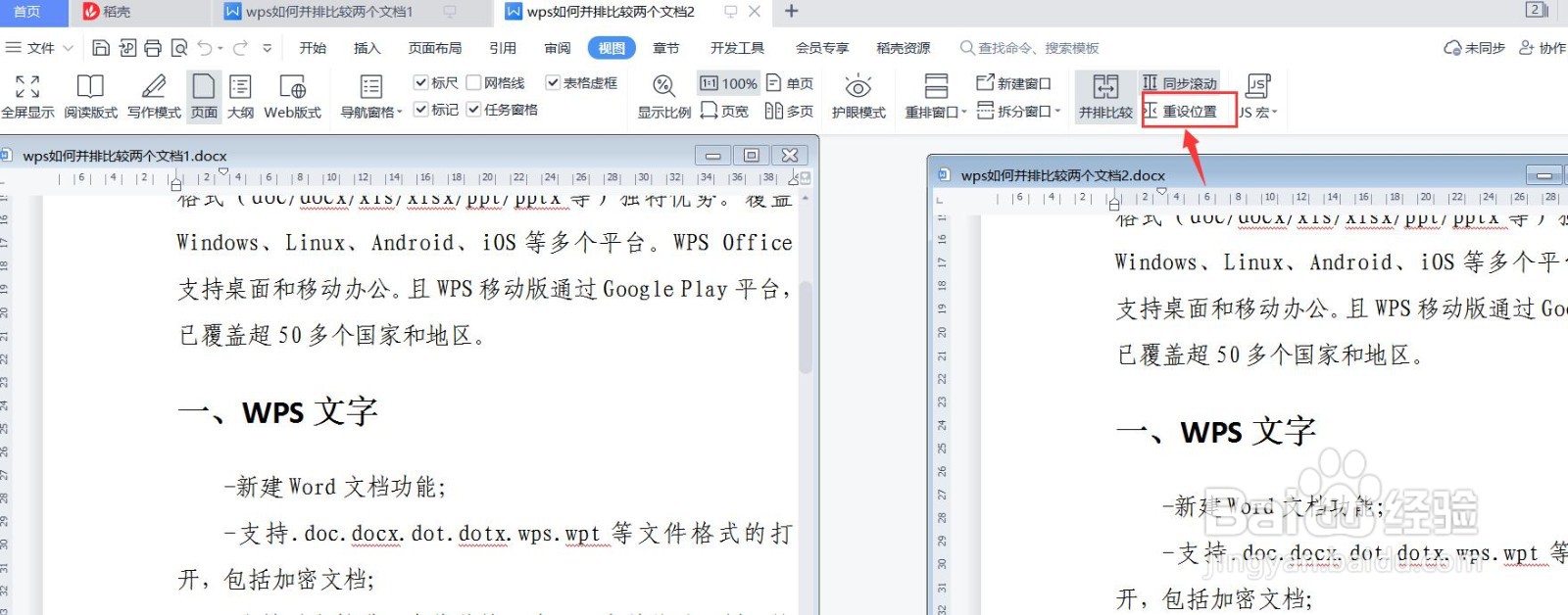Open the 开发工具 ribbon tab
The image size is (1568, 615).
[x=737, y=47]
